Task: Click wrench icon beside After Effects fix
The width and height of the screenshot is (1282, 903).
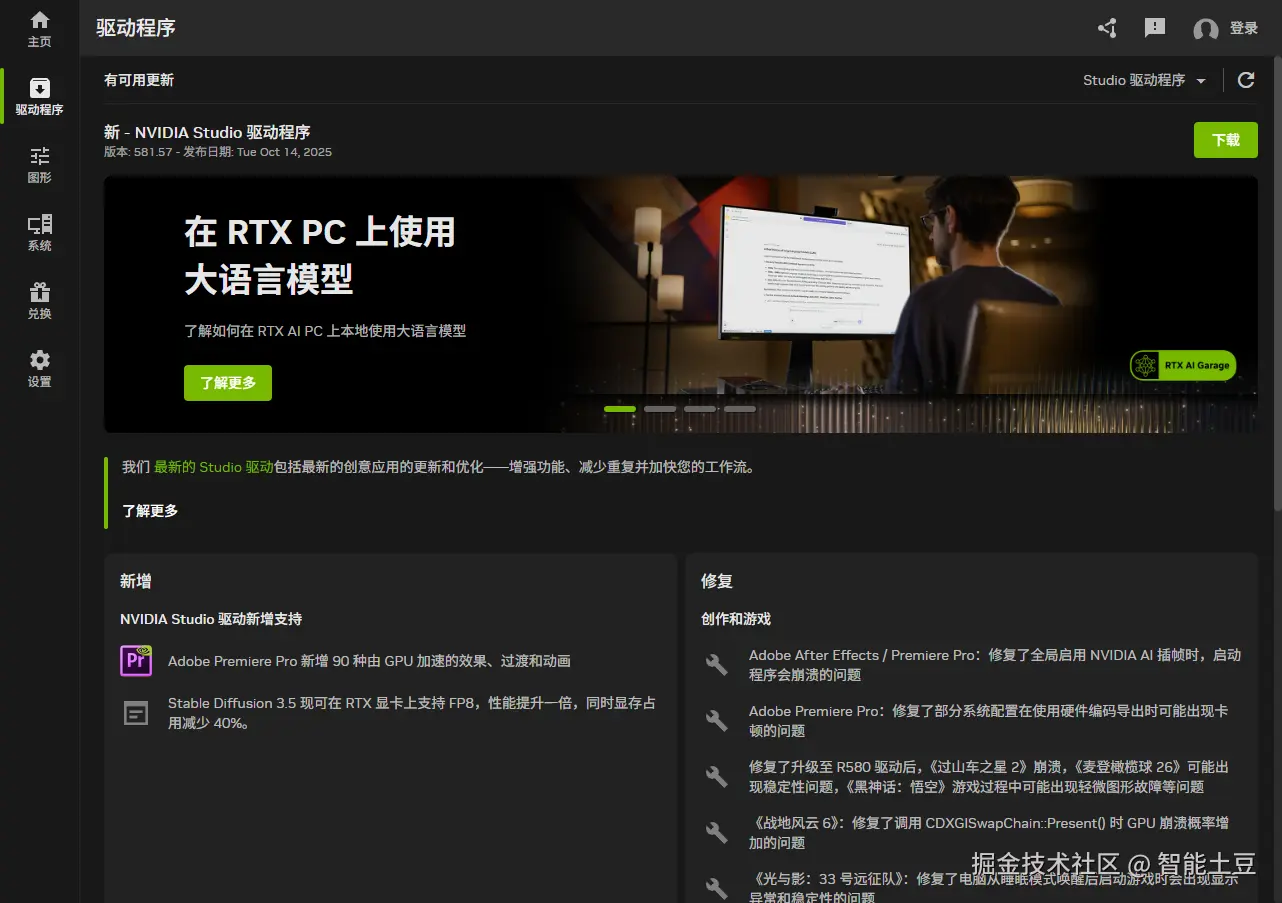Action: pyautogui.click(x=717, y=665)
